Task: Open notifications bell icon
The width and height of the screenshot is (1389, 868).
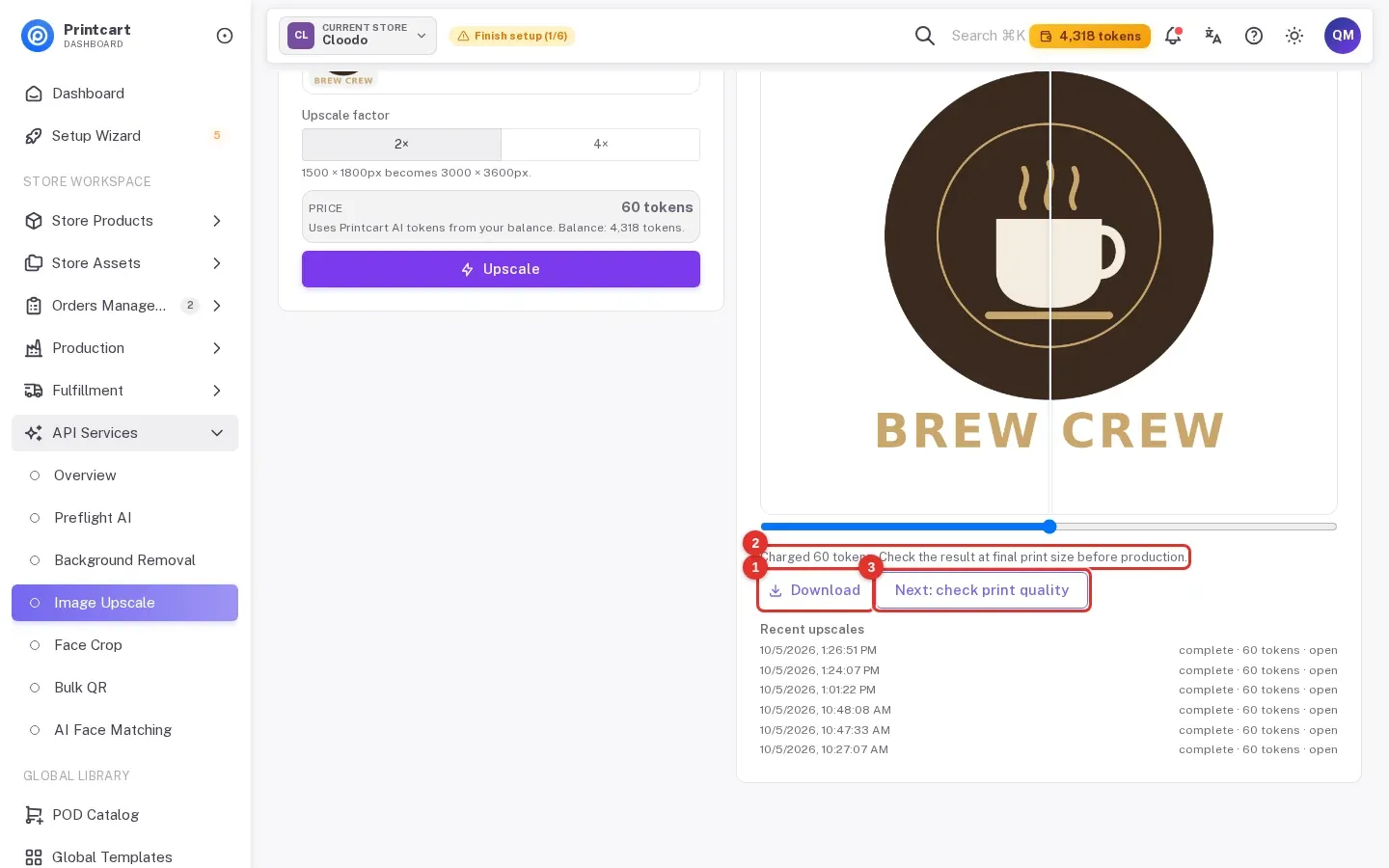Action: point(1173,36)
